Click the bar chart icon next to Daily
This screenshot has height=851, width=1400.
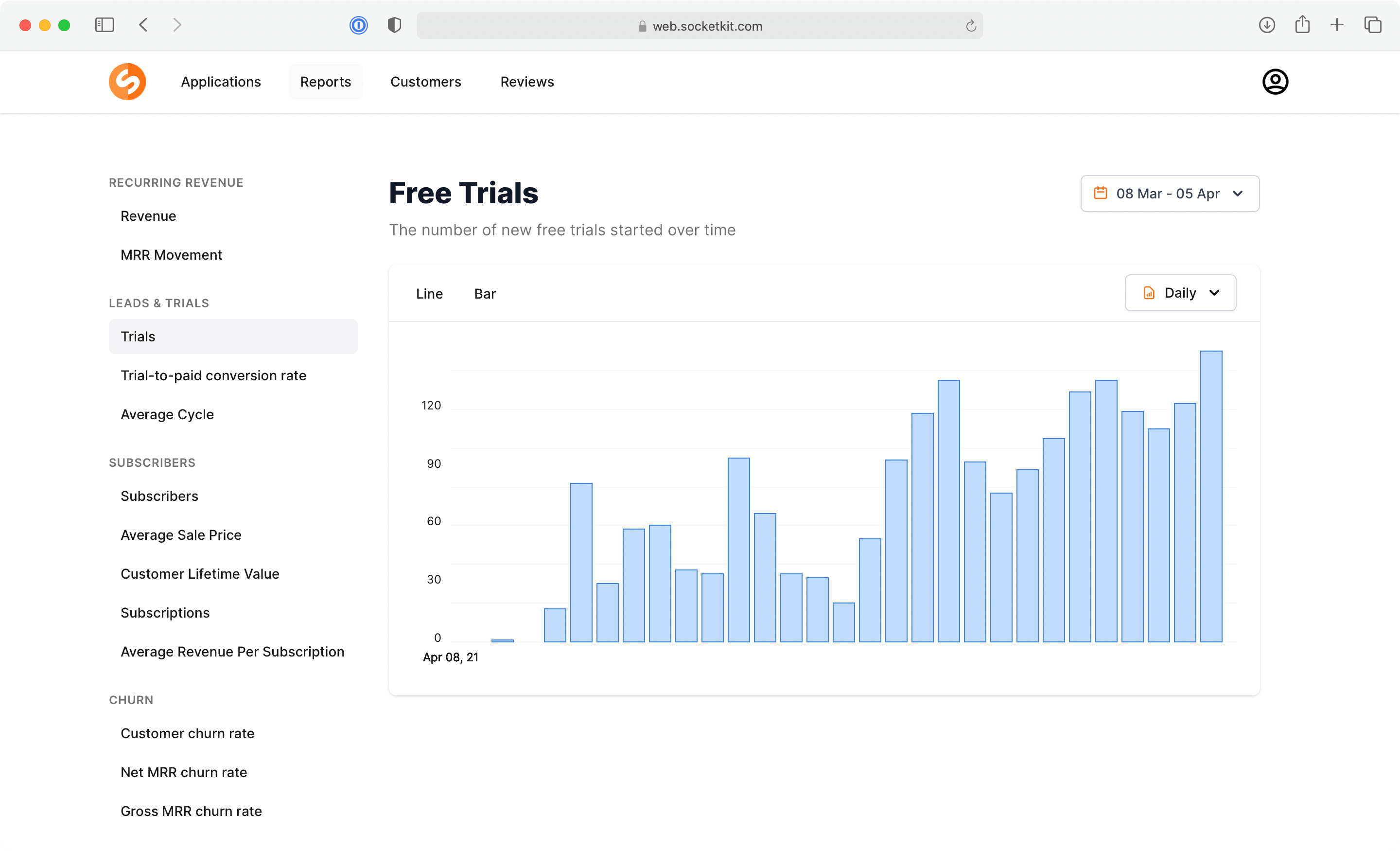(1150, 293)
